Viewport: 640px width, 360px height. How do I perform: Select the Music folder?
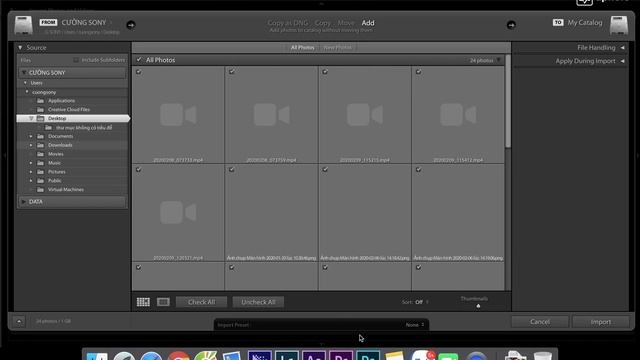pos(54,163)
